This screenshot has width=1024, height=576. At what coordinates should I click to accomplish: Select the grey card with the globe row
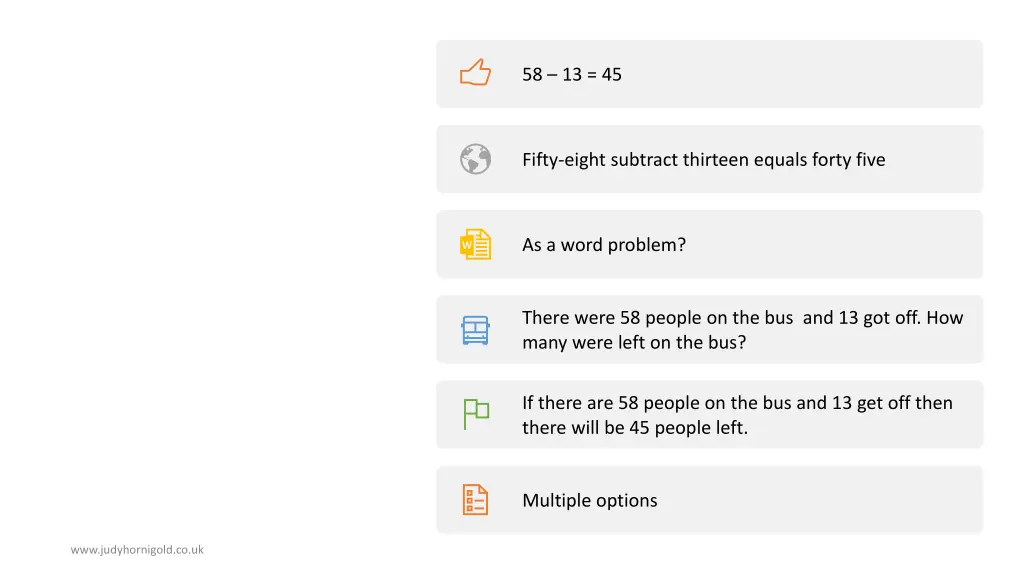click(x=709, y=159)
